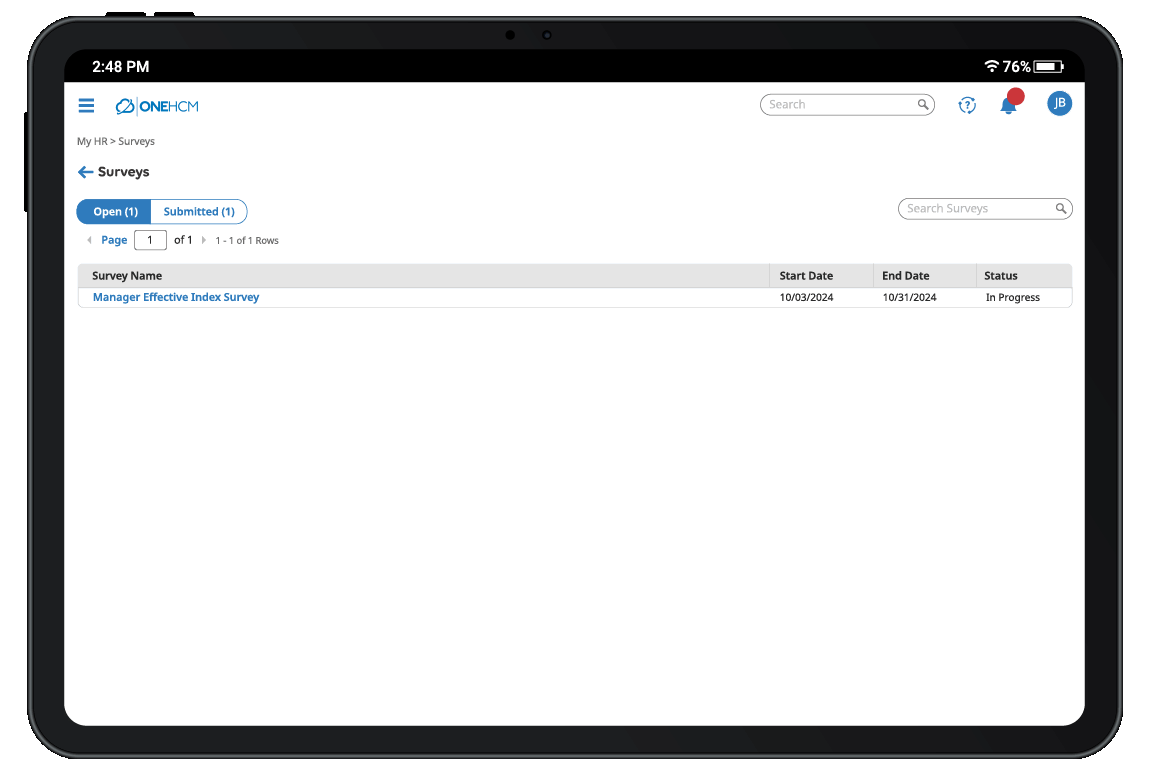Select the Open surveys tab

click(113, 211)
